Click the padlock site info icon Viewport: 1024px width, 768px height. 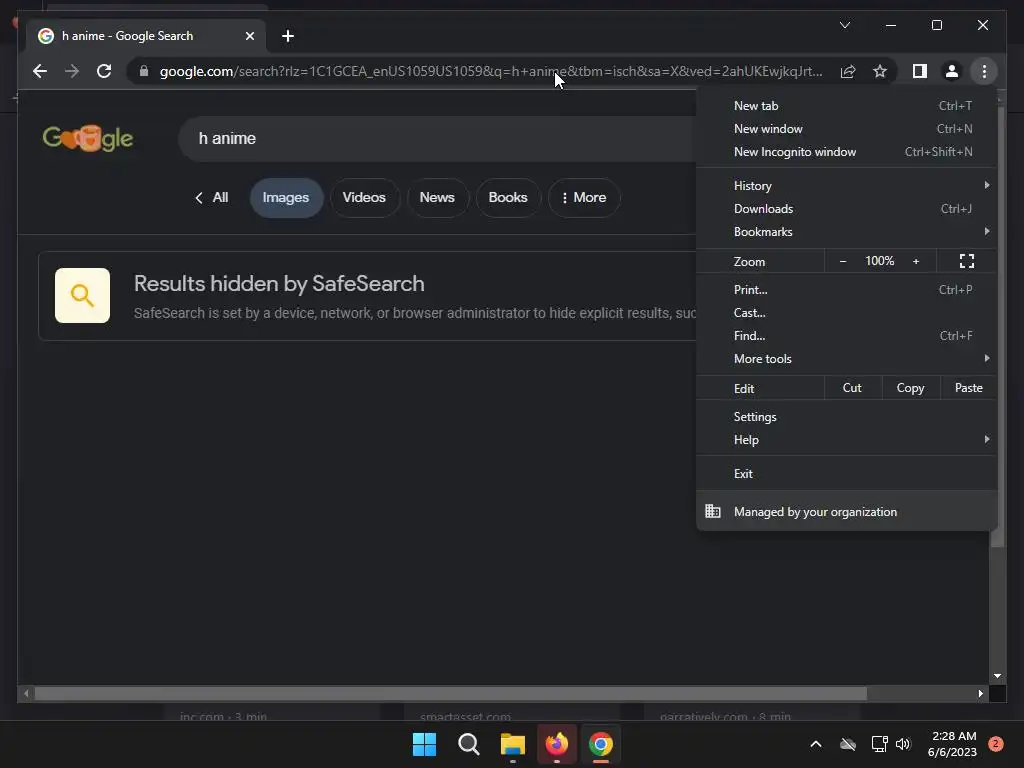144,71
